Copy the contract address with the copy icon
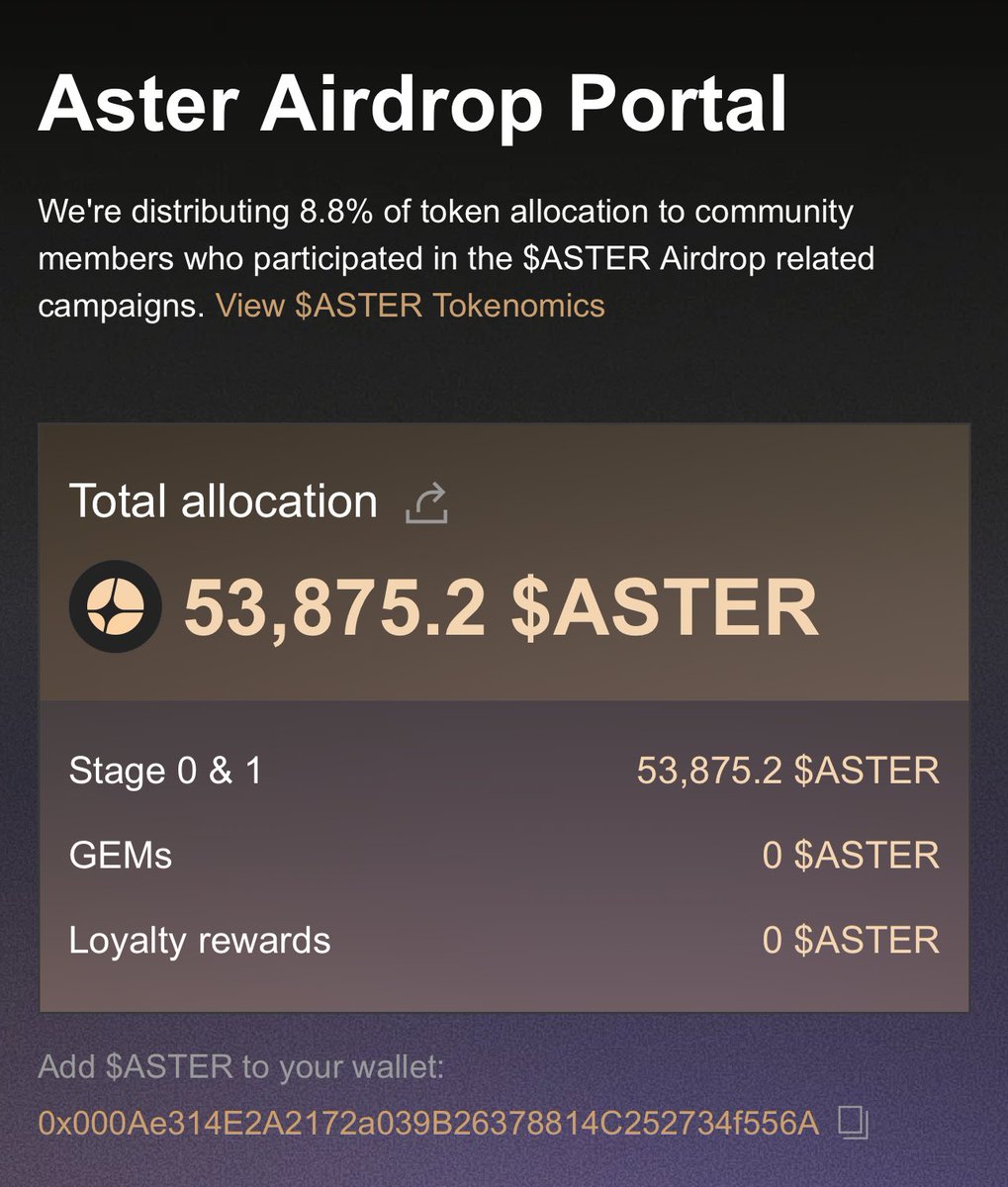The height and width of the screenshot is (1187, 1008). pyautogui.click(x=853, y=1123)
